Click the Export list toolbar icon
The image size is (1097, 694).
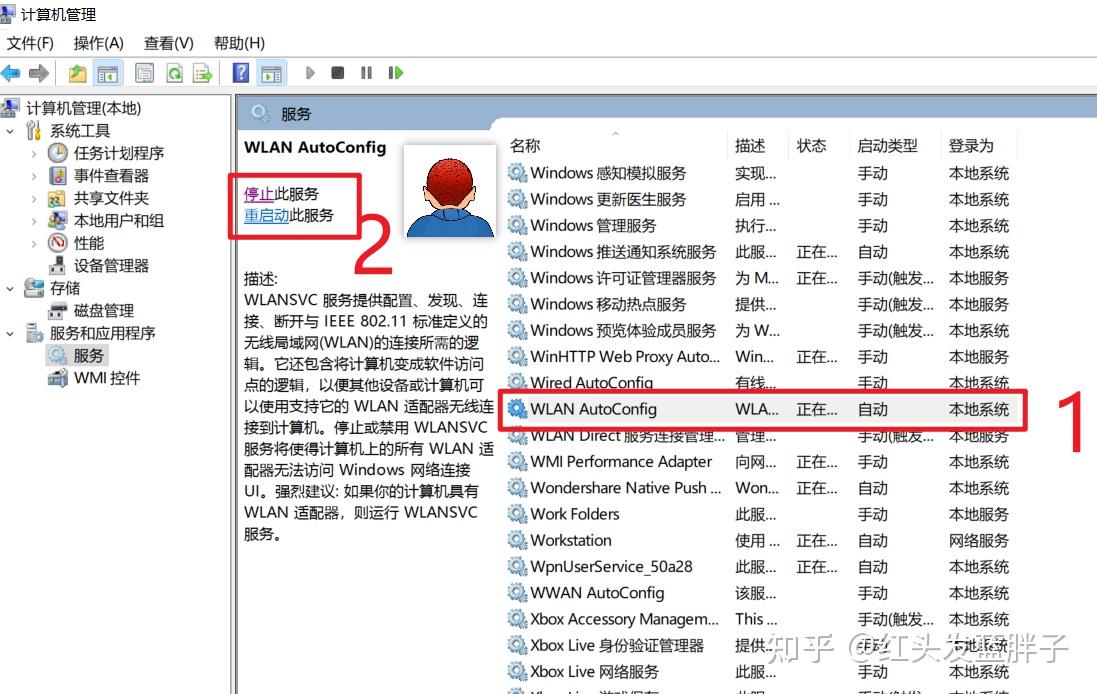[x=203, y=73]
